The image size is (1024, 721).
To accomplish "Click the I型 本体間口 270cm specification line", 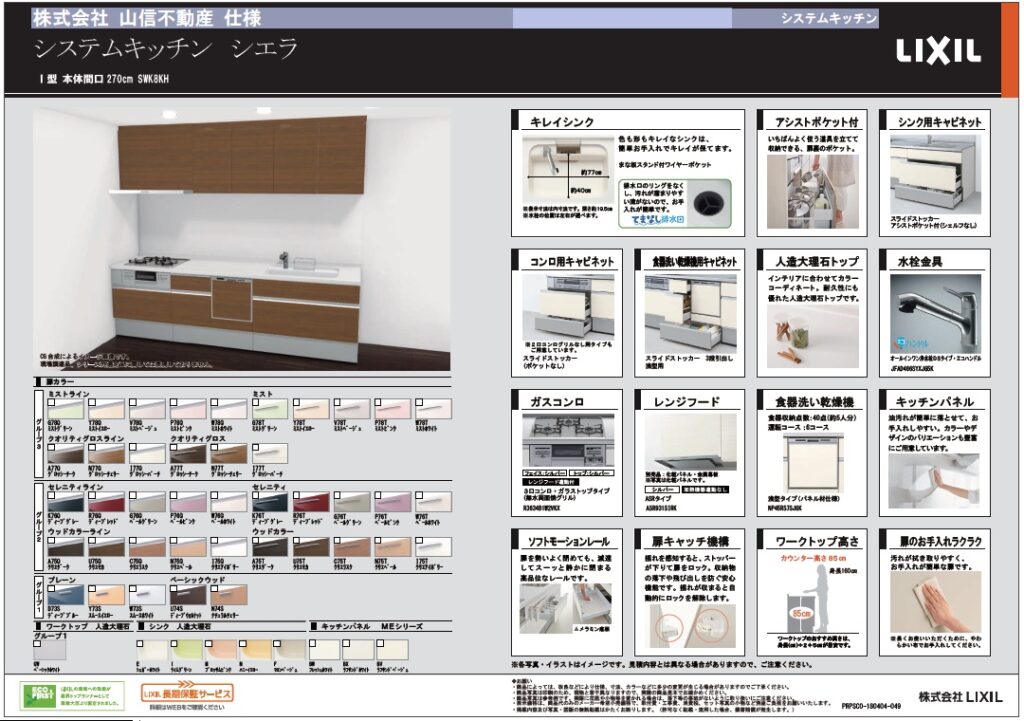I will tap(104, 79).
